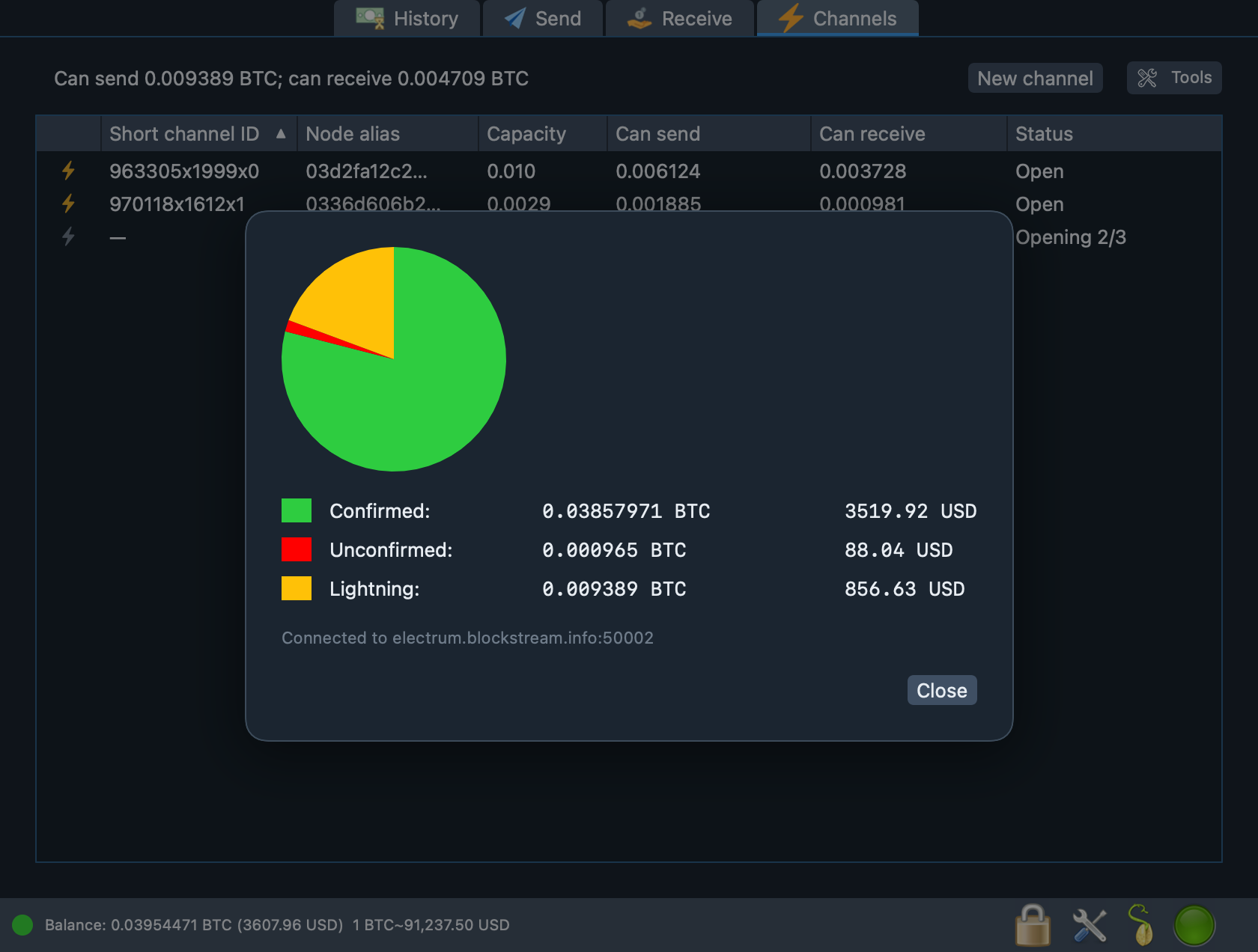
Task: Sort by Short channel ID column
Action: [x=198, y=134]
